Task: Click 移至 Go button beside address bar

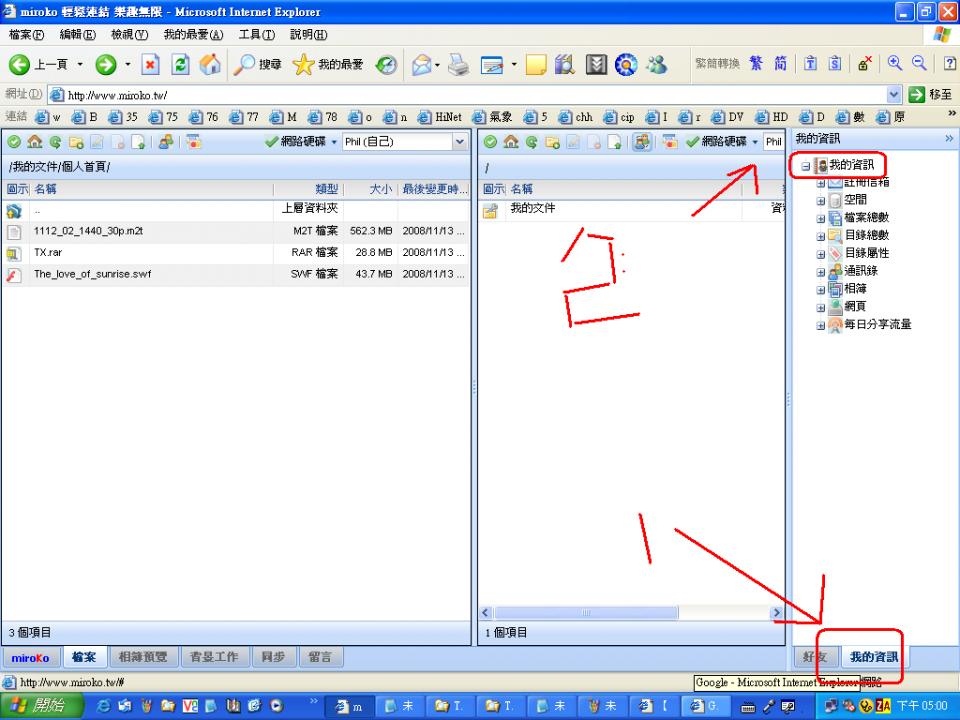Action: tap(931, 94)
